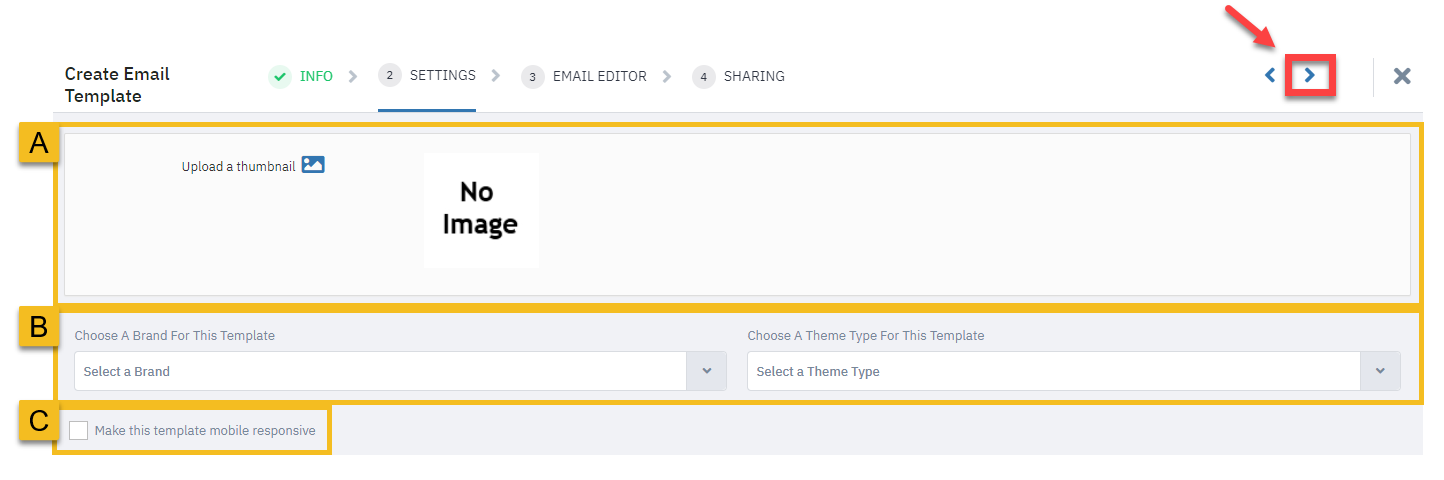Open the Select a Theme Type dropdown arrow
The image size is (1444, 480).
pyautogui.click(x=1380, y=371)
